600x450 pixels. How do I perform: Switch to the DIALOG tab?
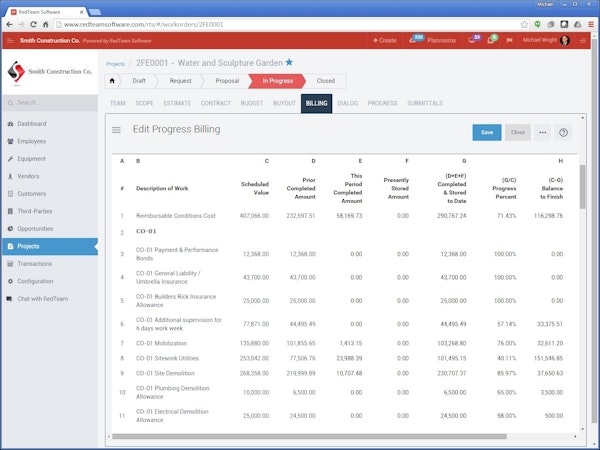point(347,103)
